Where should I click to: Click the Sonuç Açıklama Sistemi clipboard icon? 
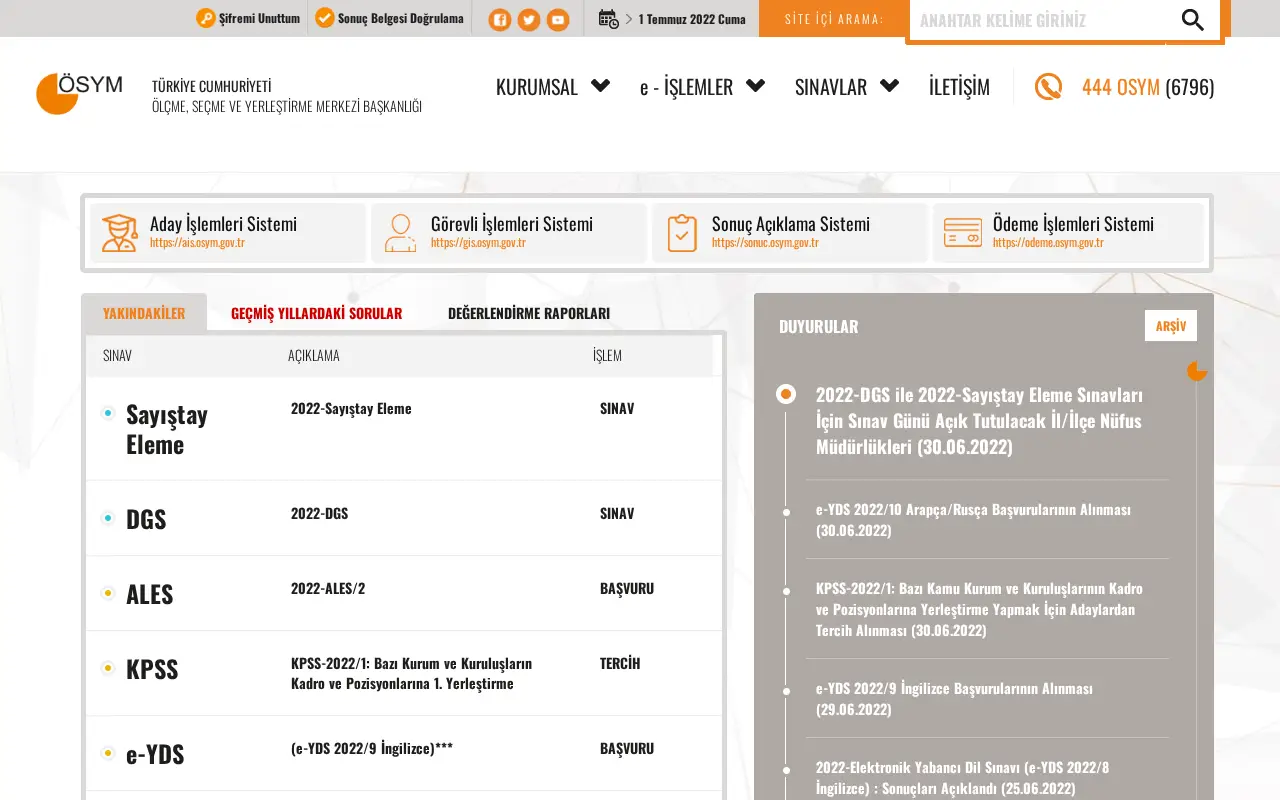(682, 233)
